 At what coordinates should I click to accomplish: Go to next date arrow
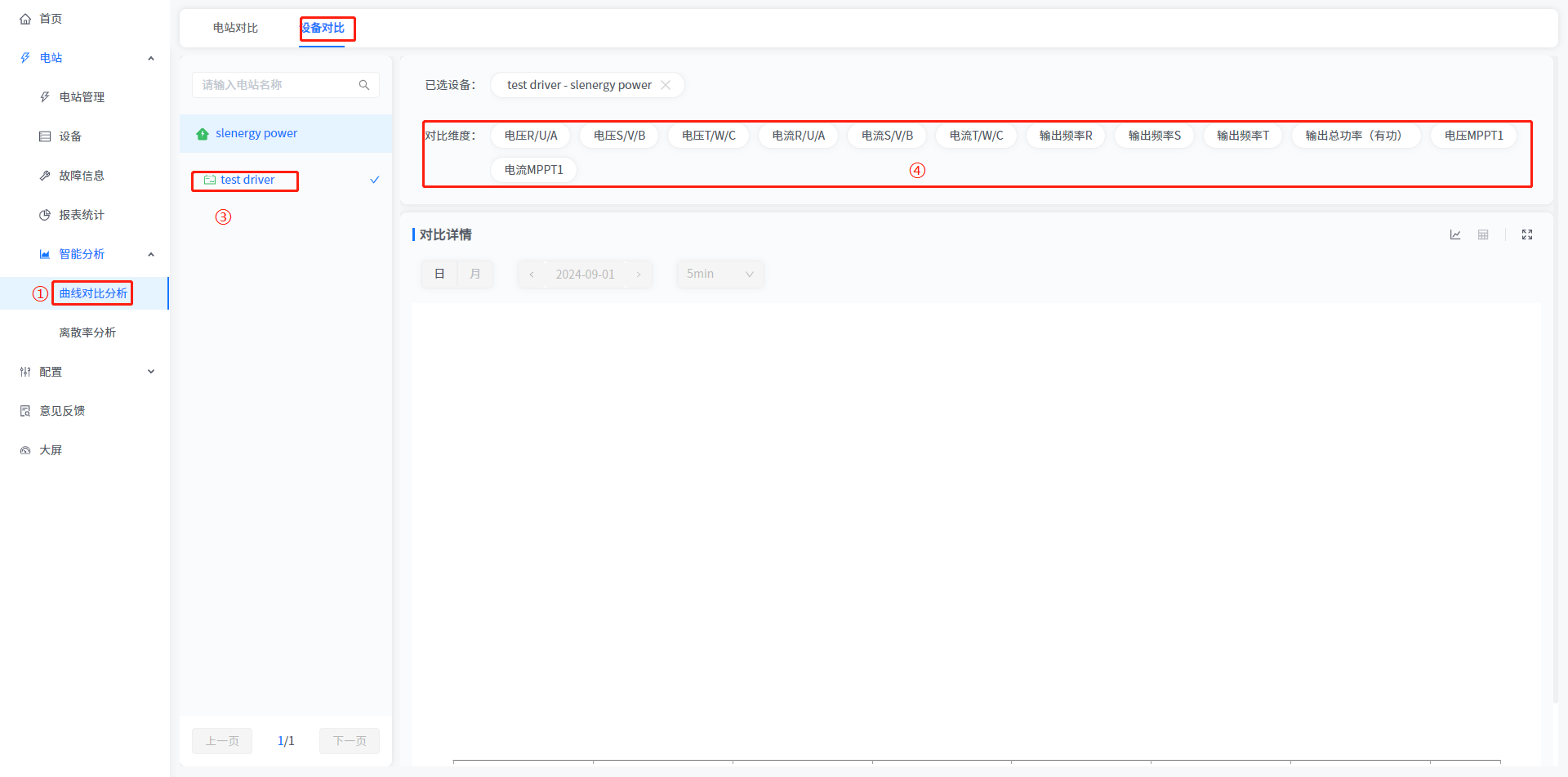tap(639, 275)
